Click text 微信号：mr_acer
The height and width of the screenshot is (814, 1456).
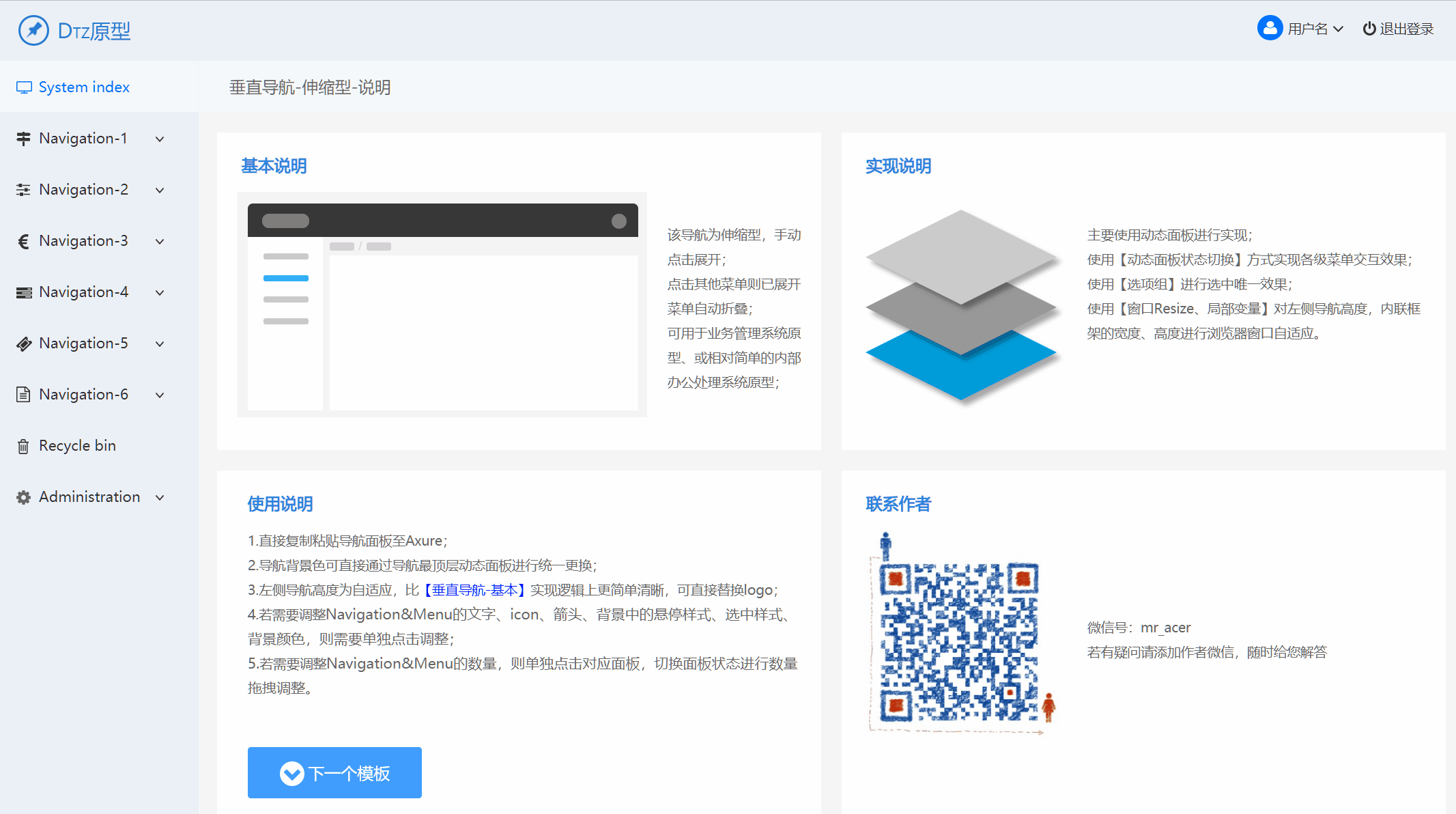point(1139,628)
